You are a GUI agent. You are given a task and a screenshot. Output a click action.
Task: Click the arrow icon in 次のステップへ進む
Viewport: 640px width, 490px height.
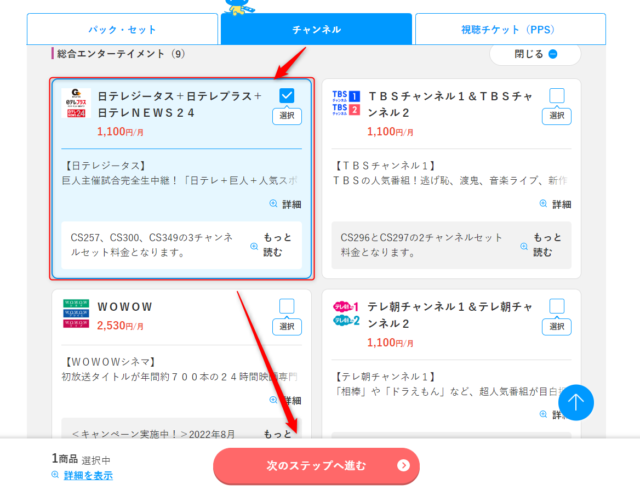pyautogui.click(x=403, y=466)
